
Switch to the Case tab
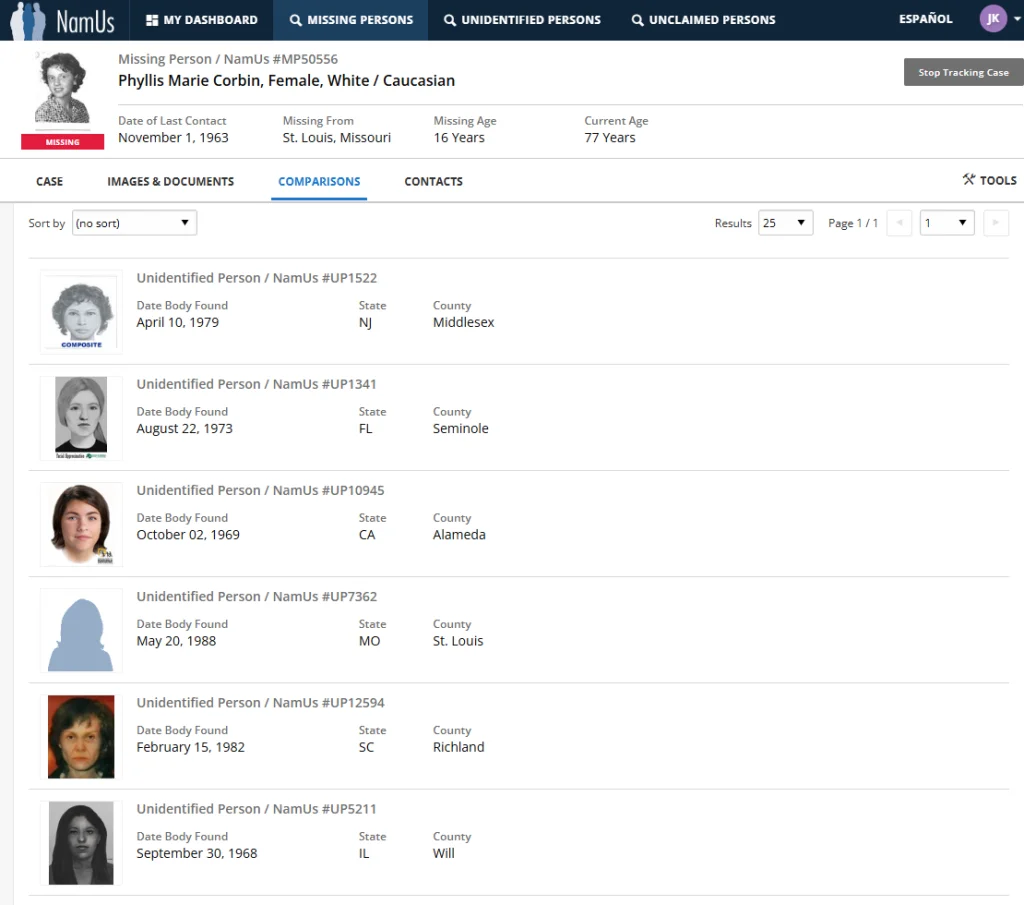pyautogui.click(x=49, y=182)
